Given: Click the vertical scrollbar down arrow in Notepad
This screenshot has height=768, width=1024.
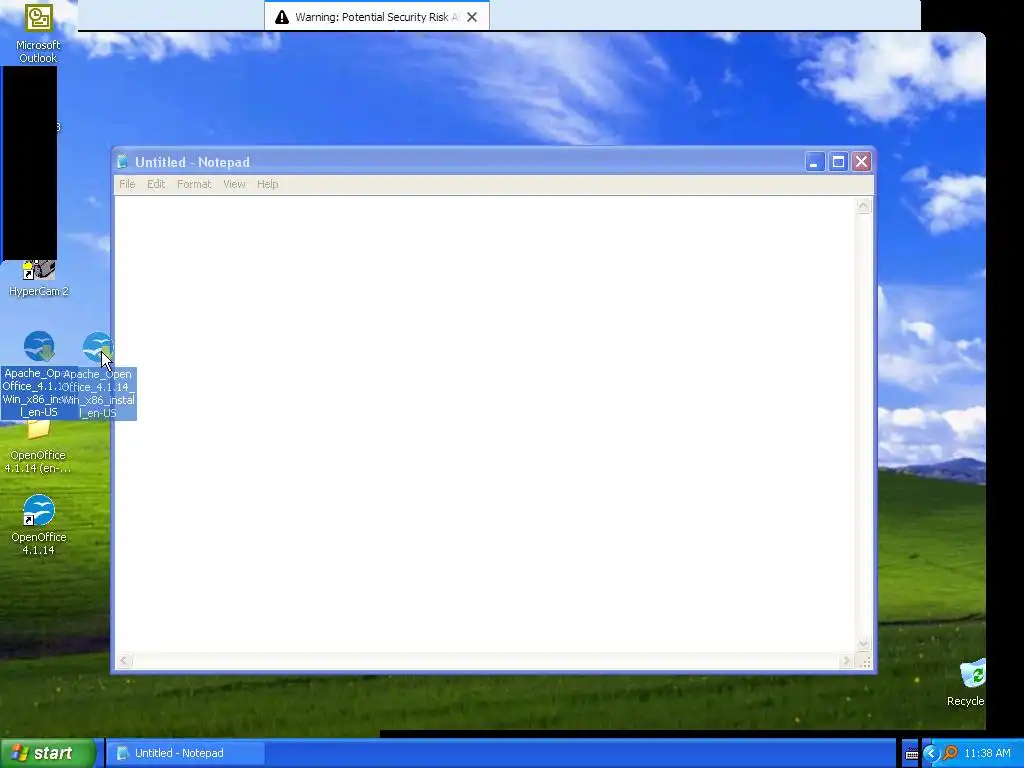Looking at the screenshot, I should pyautogui.click(x=863, y=644).
